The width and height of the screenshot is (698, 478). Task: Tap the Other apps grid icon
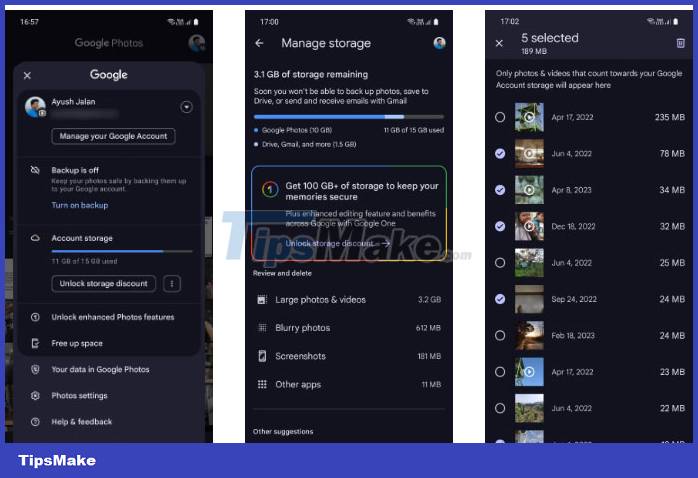coord(262,385)
